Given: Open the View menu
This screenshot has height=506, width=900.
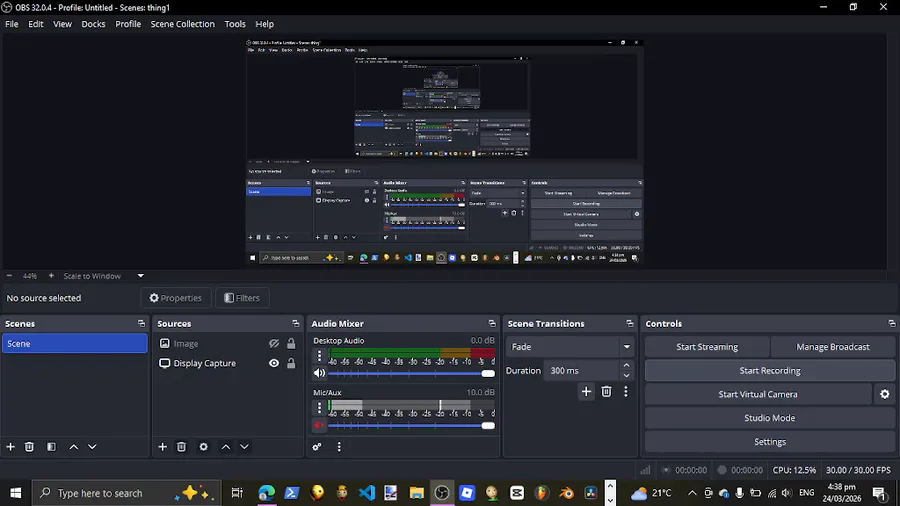Looking at the screenshot, I should tap(62, 24).
